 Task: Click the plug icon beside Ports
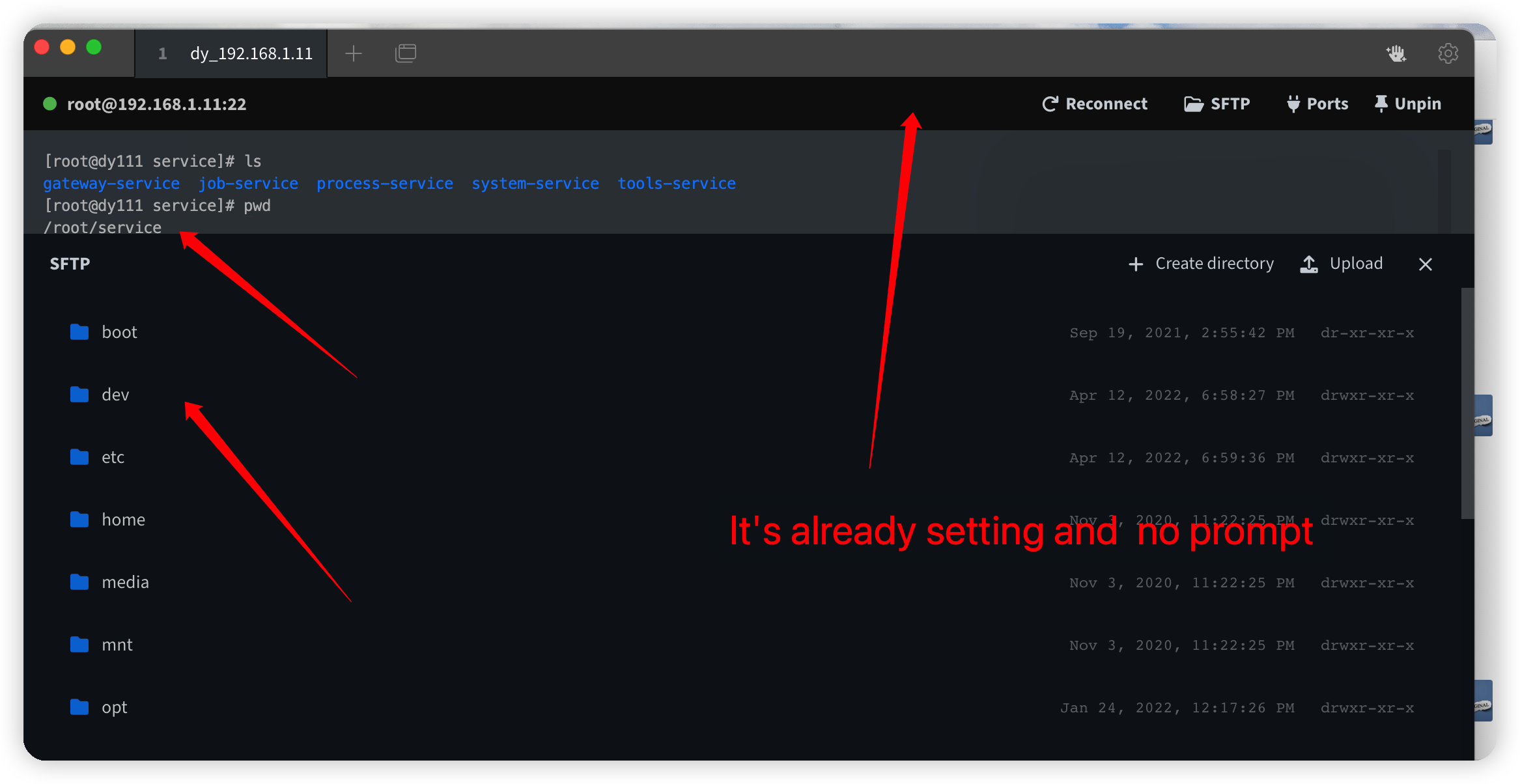[x=1293, y=104]
